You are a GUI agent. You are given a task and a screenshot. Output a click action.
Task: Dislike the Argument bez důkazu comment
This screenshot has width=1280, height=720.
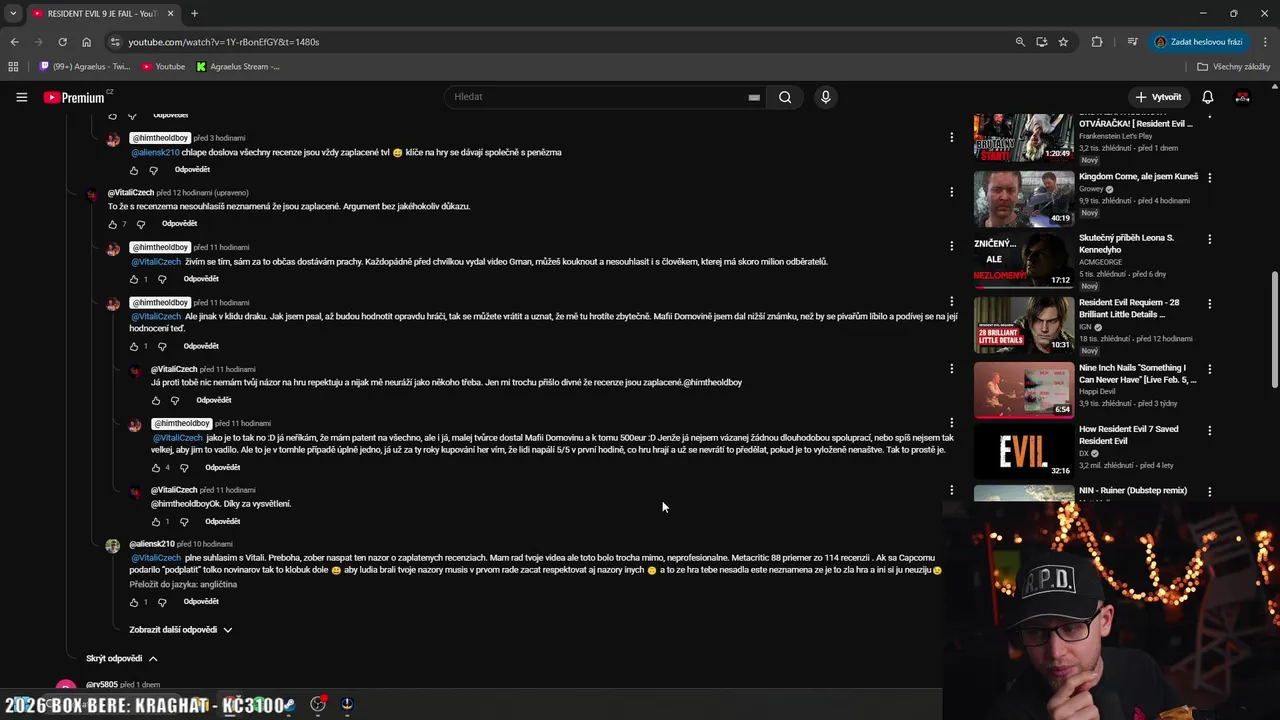tap(140, 224)
